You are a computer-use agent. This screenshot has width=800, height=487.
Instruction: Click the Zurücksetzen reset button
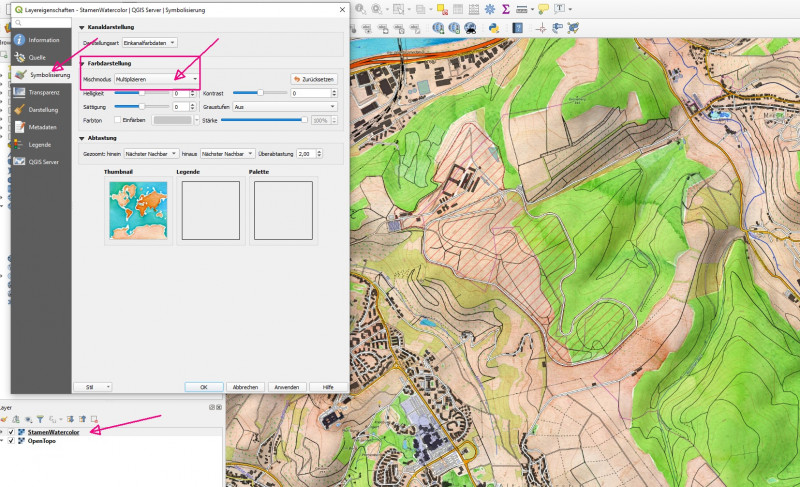pyautogui.click(x=313, y=78)
